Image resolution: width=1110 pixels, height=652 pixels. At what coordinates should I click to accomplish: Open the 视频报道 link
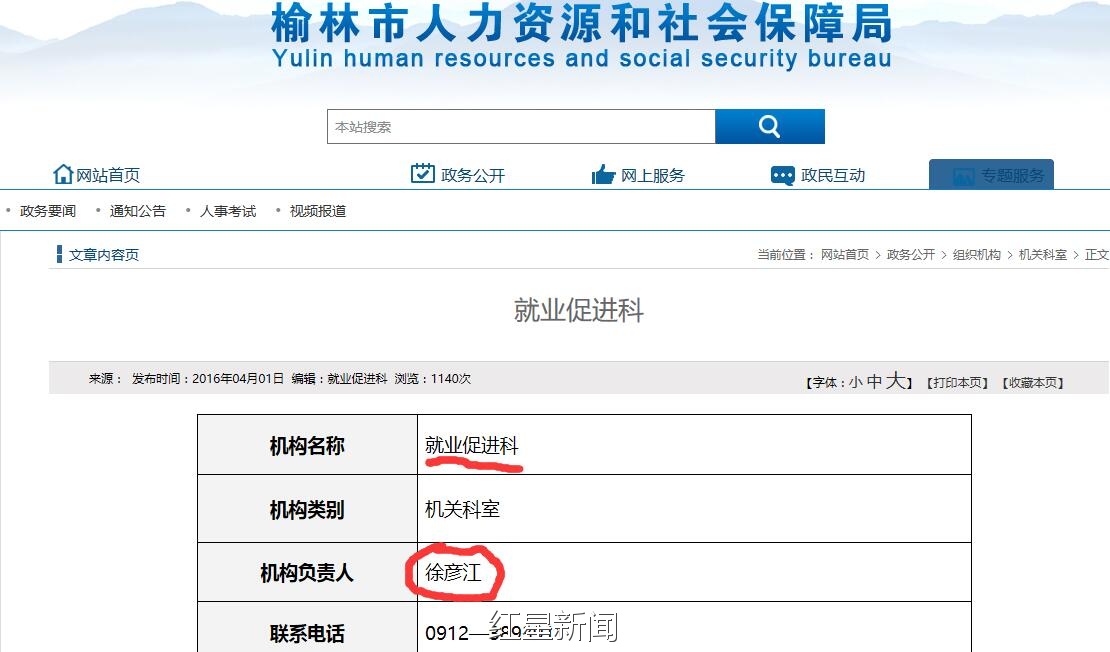click(318, 211)
